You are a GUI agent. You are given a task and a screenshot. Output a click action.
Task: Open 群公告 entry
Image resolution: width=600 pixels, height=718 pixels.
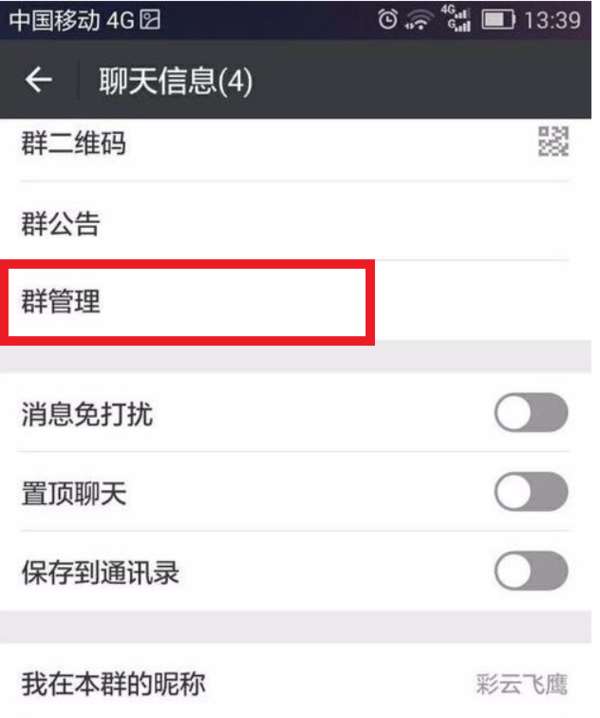click(295, 223)
